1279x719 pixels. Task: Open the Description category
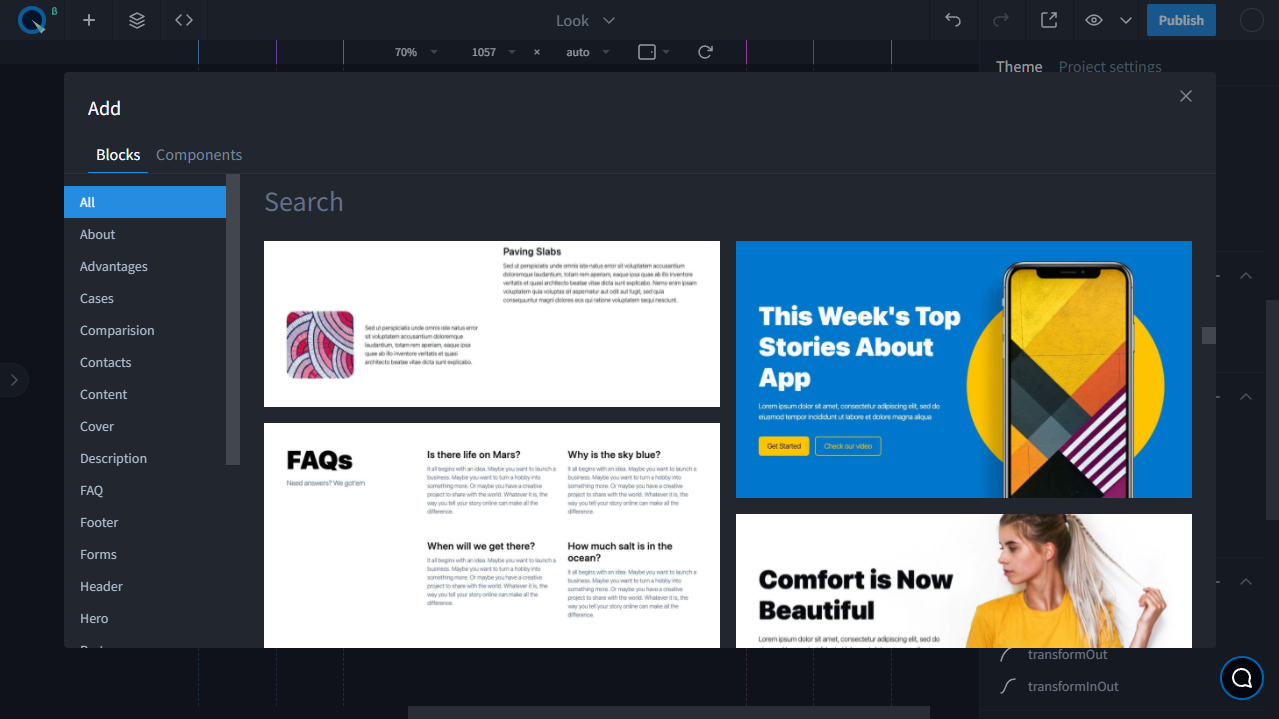coord(145,458)
